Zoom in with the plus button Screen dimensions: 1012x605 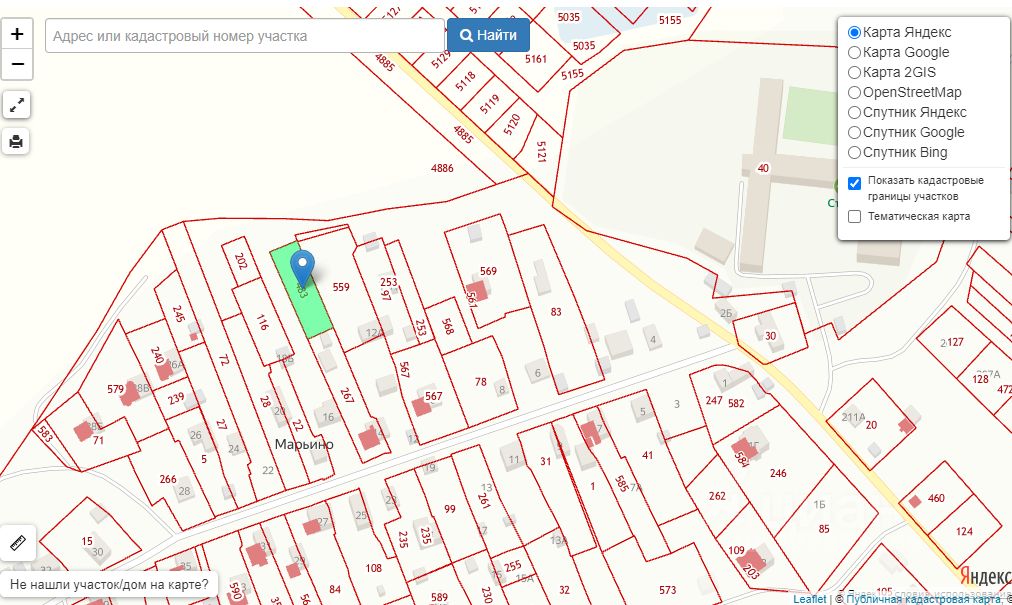pos(17,34)
